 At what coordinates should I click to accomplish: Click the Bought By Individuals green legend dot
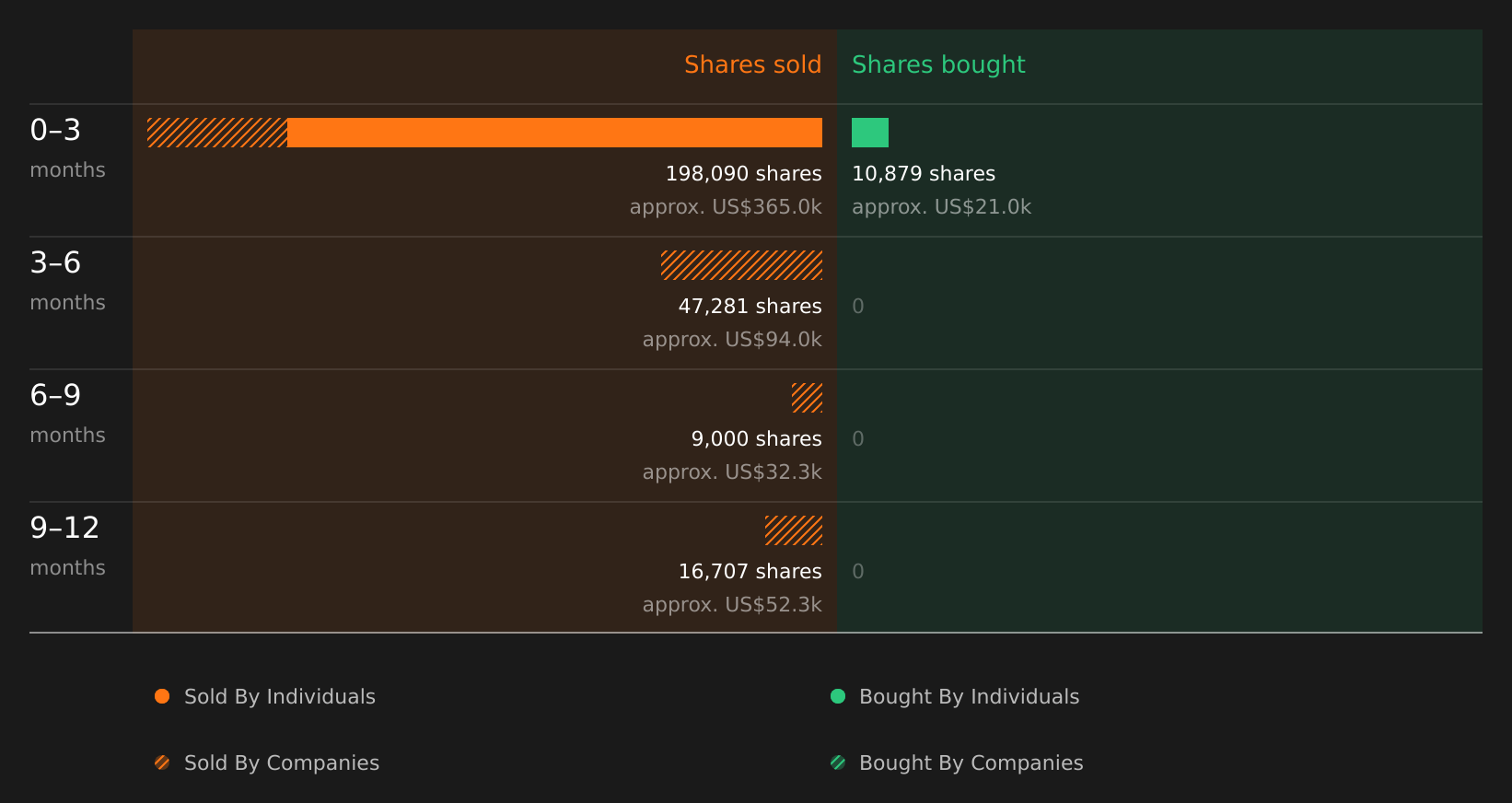(x=838, y=696)
